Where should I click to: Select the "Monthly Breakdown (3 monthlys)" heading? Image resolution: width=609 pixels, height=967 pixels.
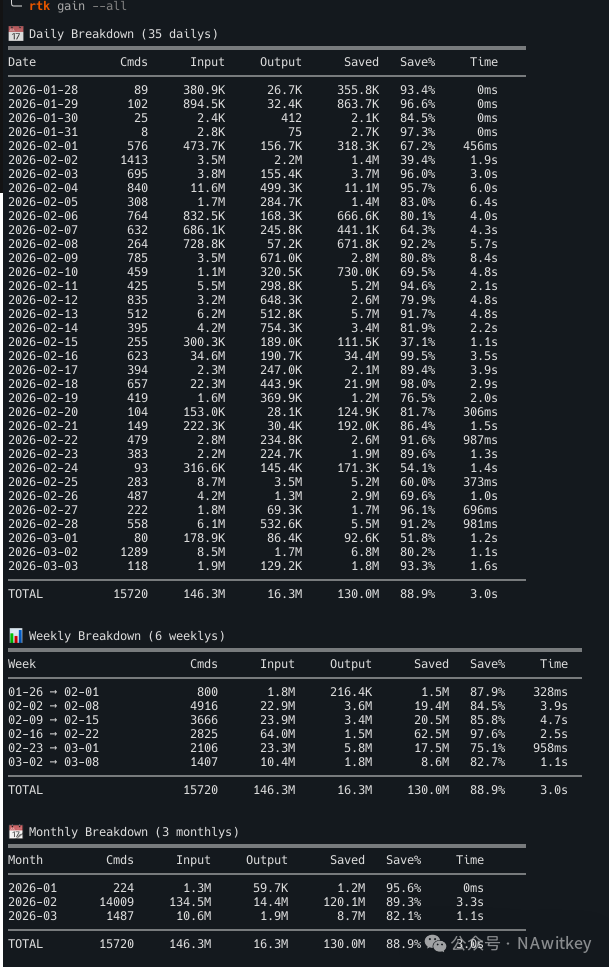point(134,832)
